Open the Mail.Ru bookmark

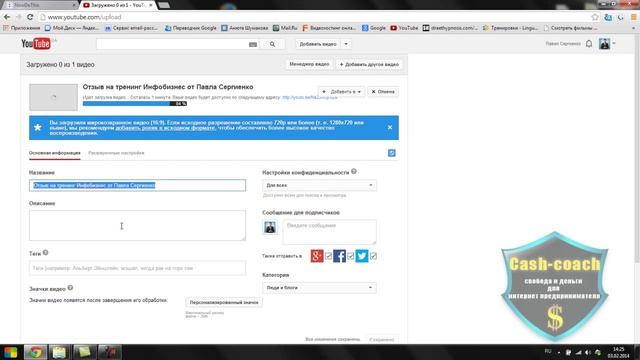point(285,28)
